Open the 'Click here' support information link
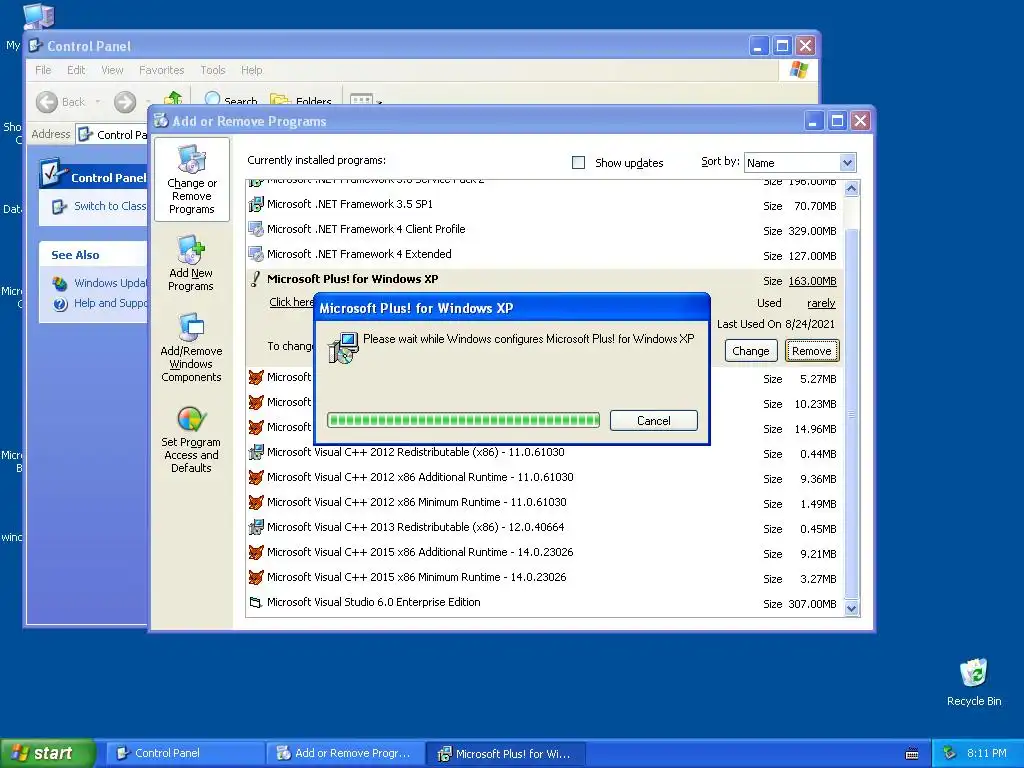The height and width of the screenshot is (768, 1024). [291, 302]
